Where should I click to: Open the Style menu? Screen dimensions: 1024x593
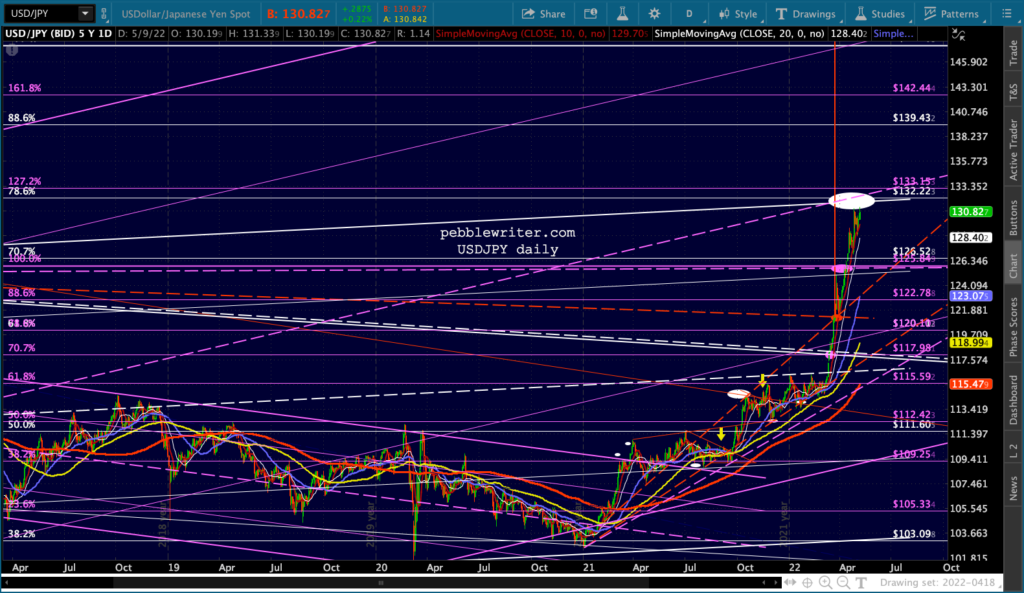point(738,14)
